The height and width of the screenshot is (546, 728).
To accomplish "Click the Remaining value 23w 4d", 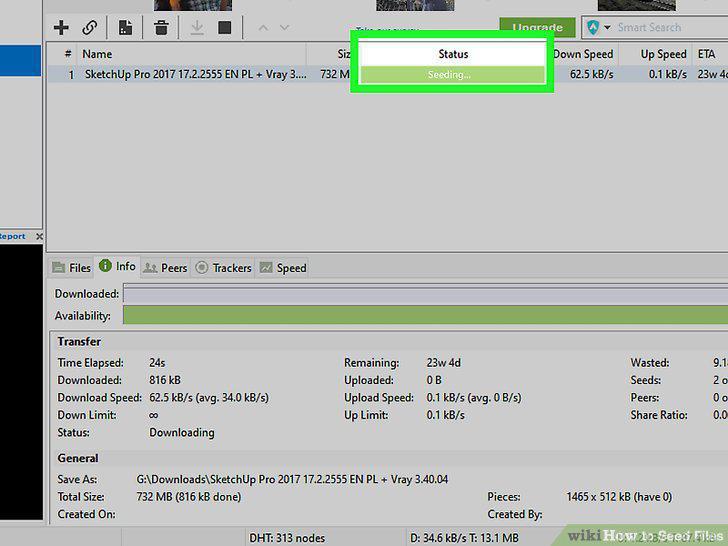I will point(443,363).
